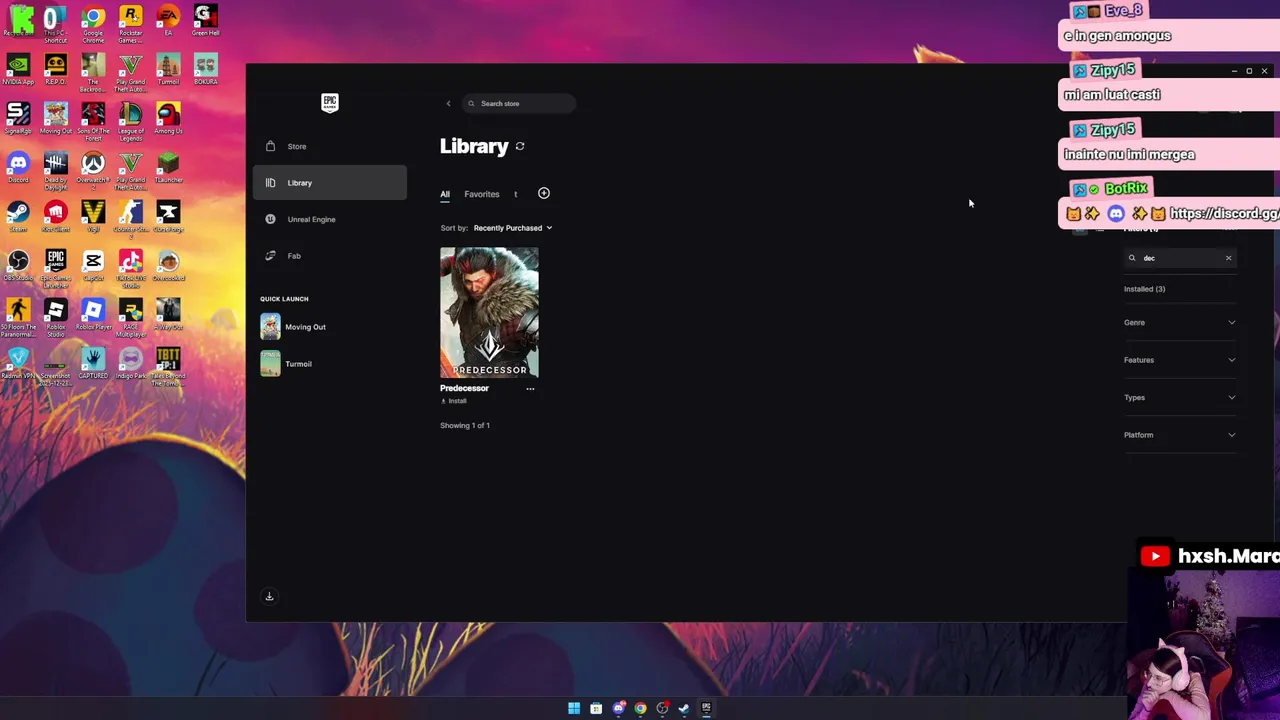
Task: Open Roblox Player desktop icon
Action: point(93,315)
